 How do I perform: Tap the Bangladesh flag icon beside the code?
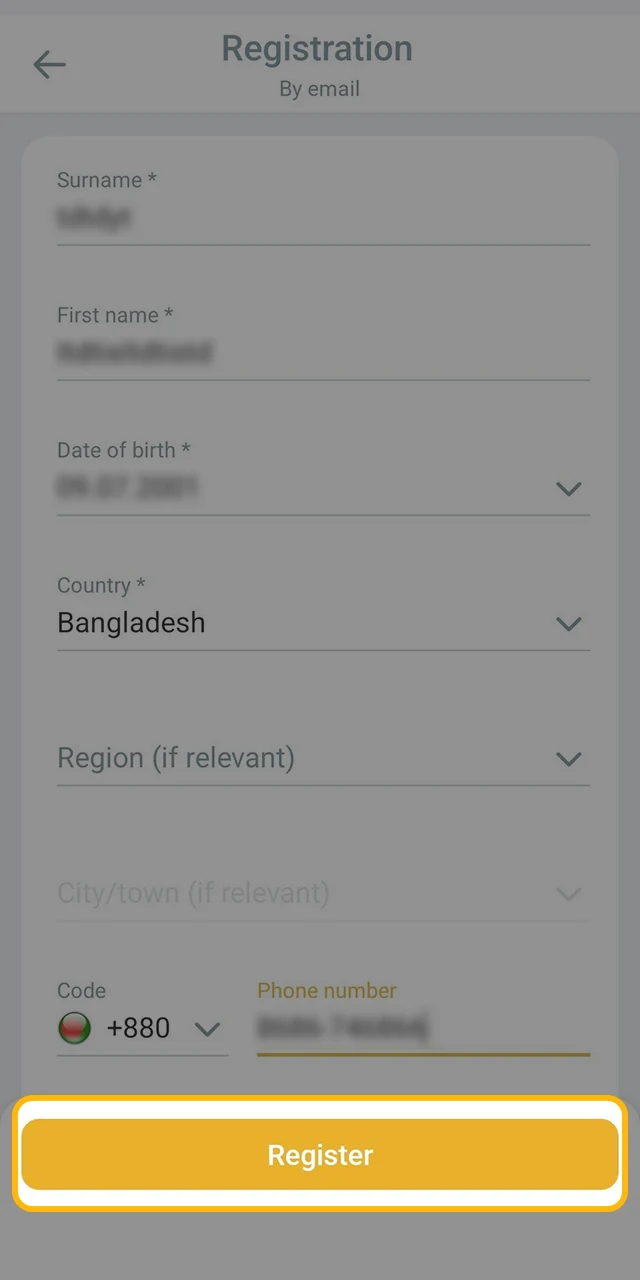click(x=75, y=1028)
